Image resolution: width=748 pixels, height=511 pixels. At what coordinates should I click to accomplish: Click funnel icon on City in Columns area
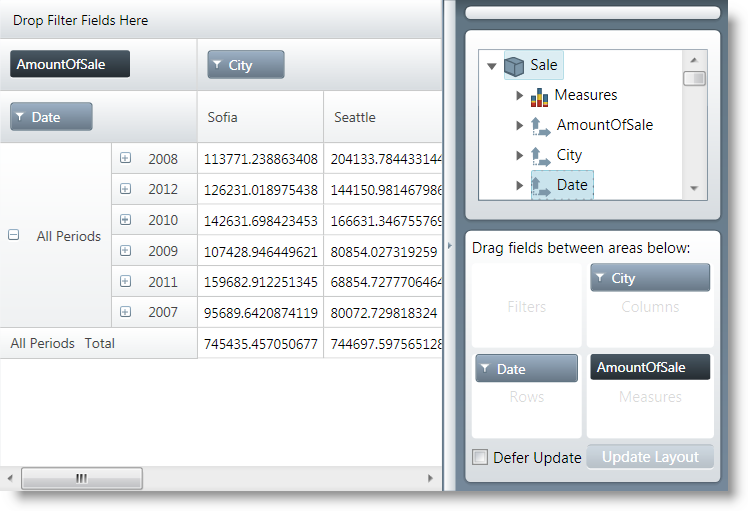pyautogui.click(x=600, y=278)
